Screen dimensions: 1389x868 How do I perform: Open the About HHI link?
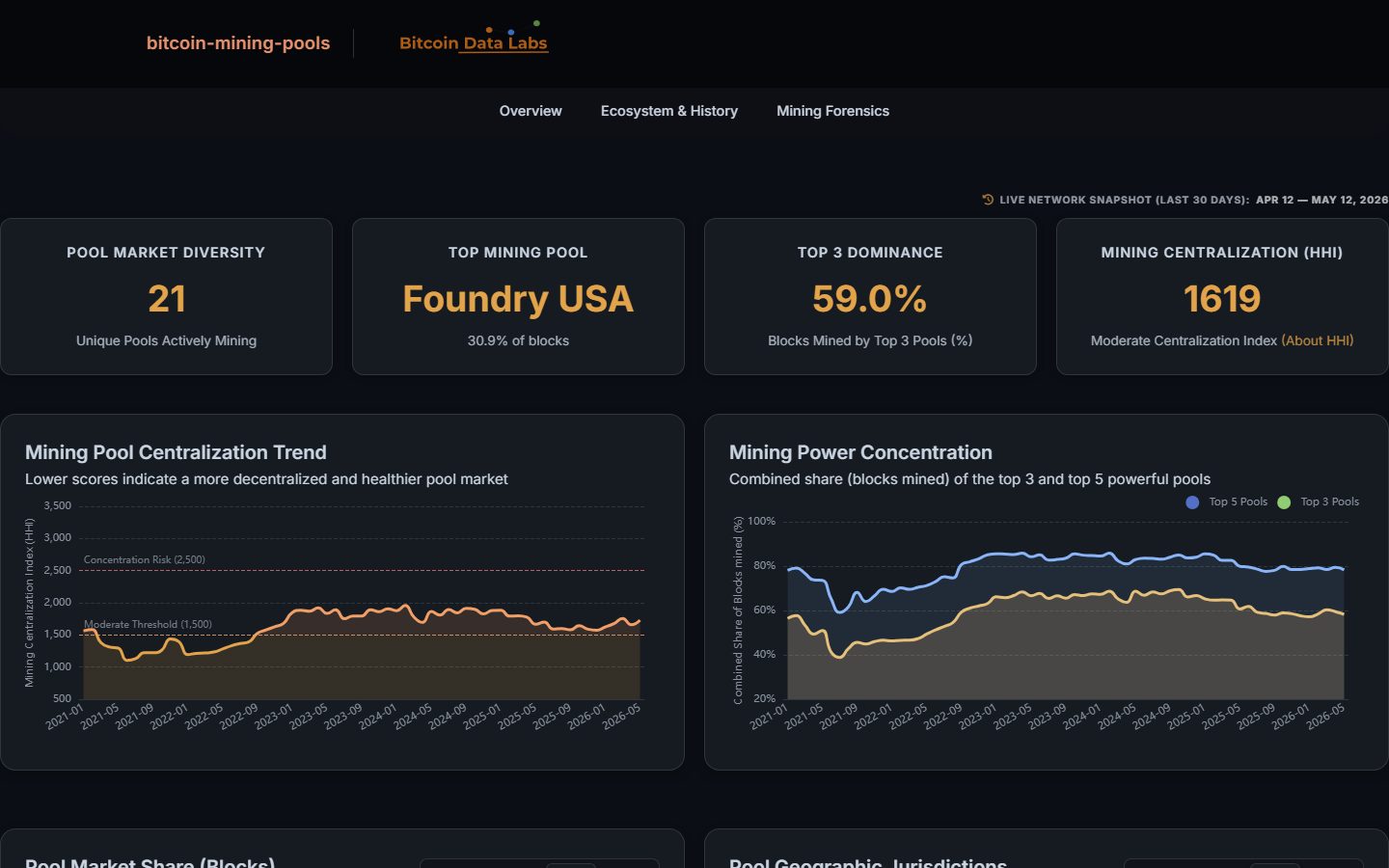tap(1318, 340)
